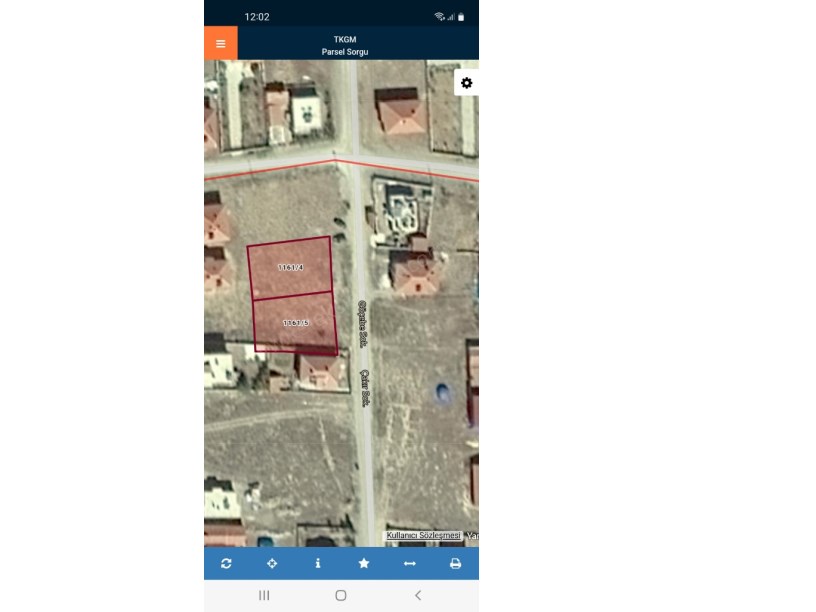This screenshot has width=816, height=612.
Task: Select the measure distance arrow icon
Action: pyautogui.click(x=409, y=564)
